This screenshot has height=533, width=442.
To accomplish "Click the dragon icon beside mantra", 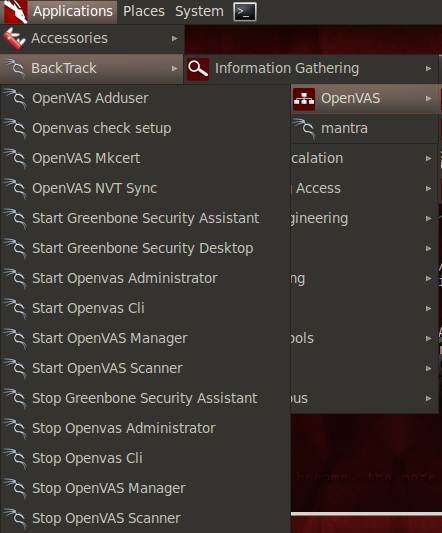I will tap(304, 128).
